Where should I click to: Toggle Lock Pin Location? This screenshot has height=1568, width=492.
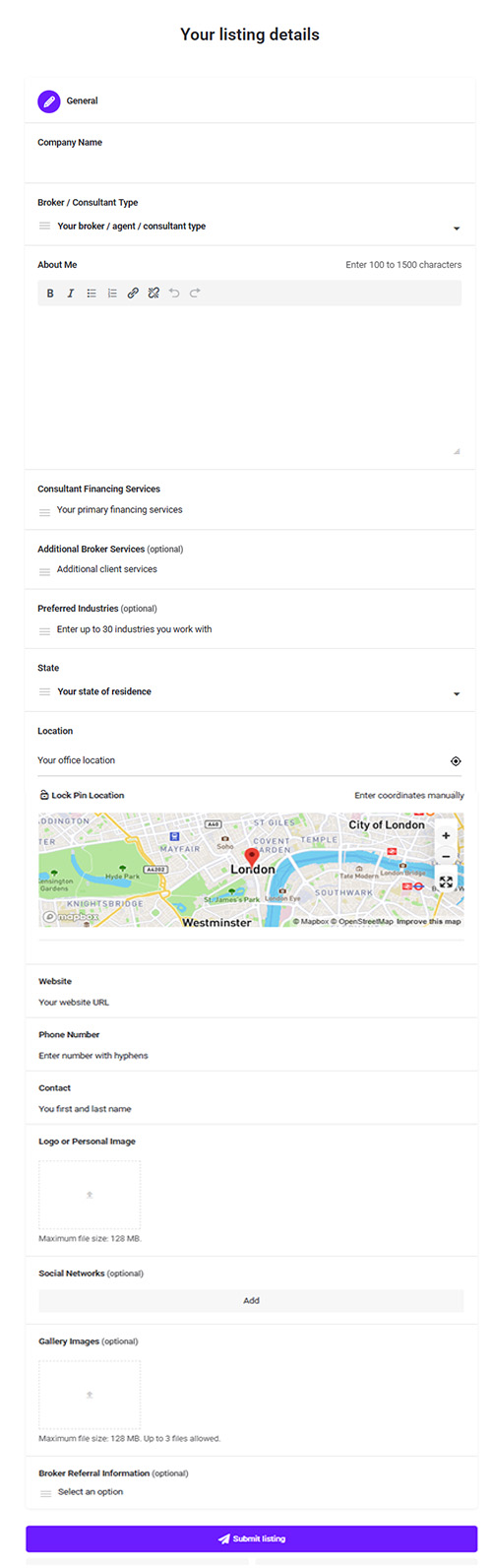(x=82, y=795)
